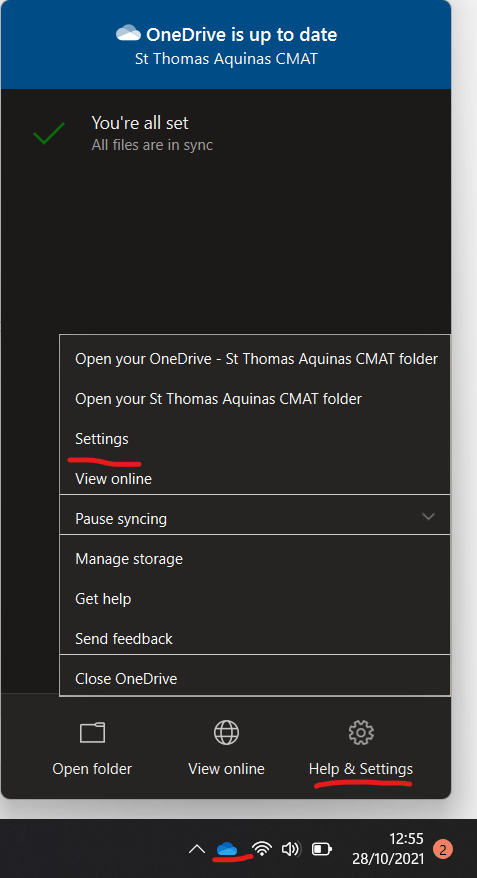
Task: Open the Wi-Fi network tray icon
Action: [261, 849]
